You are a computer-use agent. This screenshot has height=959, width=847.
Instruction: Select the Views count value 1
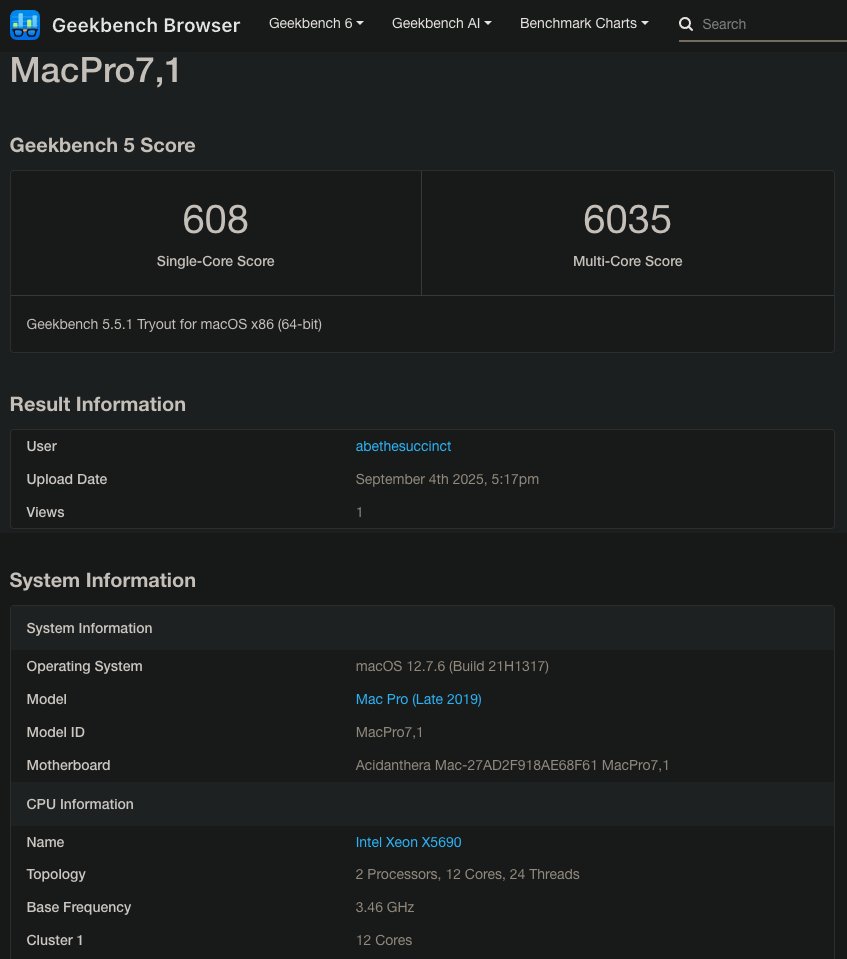(x=359, y=513)
